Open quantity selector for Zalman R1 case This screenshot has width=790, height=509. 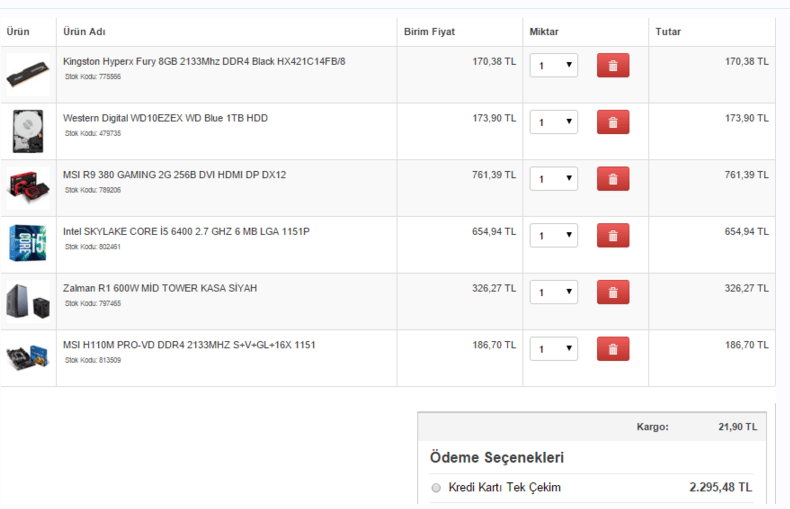point(554,292)
